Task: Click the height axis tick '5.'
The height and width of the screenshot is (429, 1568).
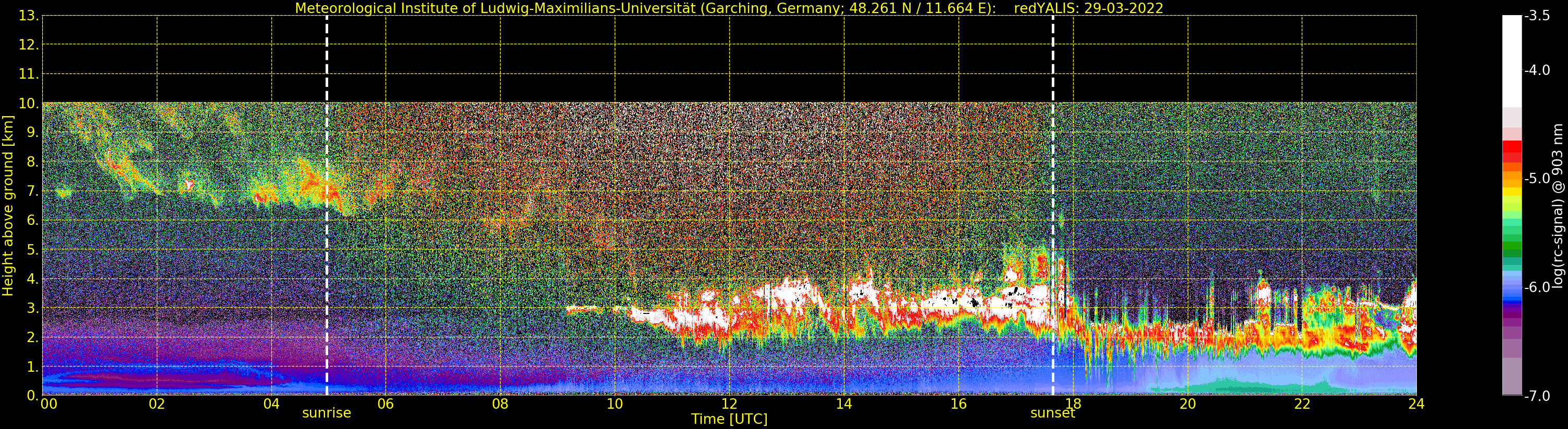Action: (x=33, y=249)
